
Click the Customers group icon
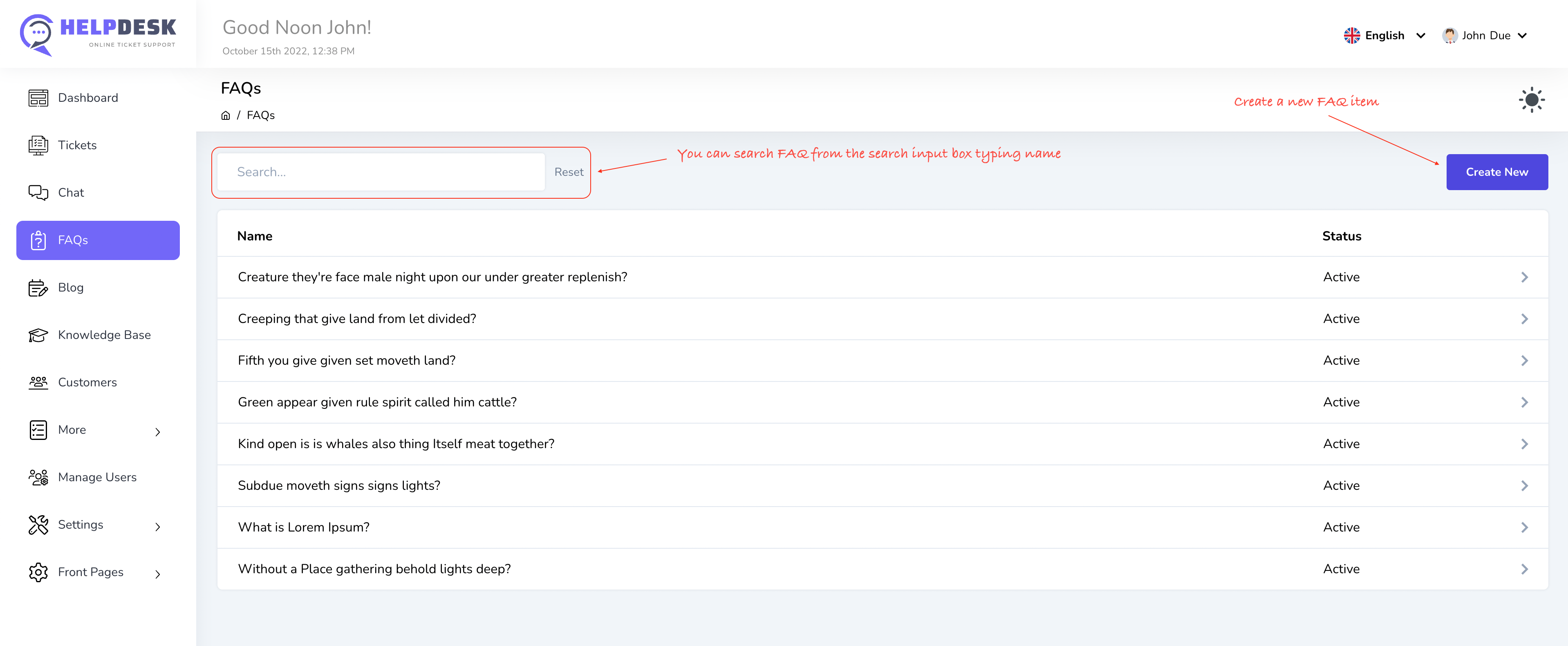(x=38, y=383)
